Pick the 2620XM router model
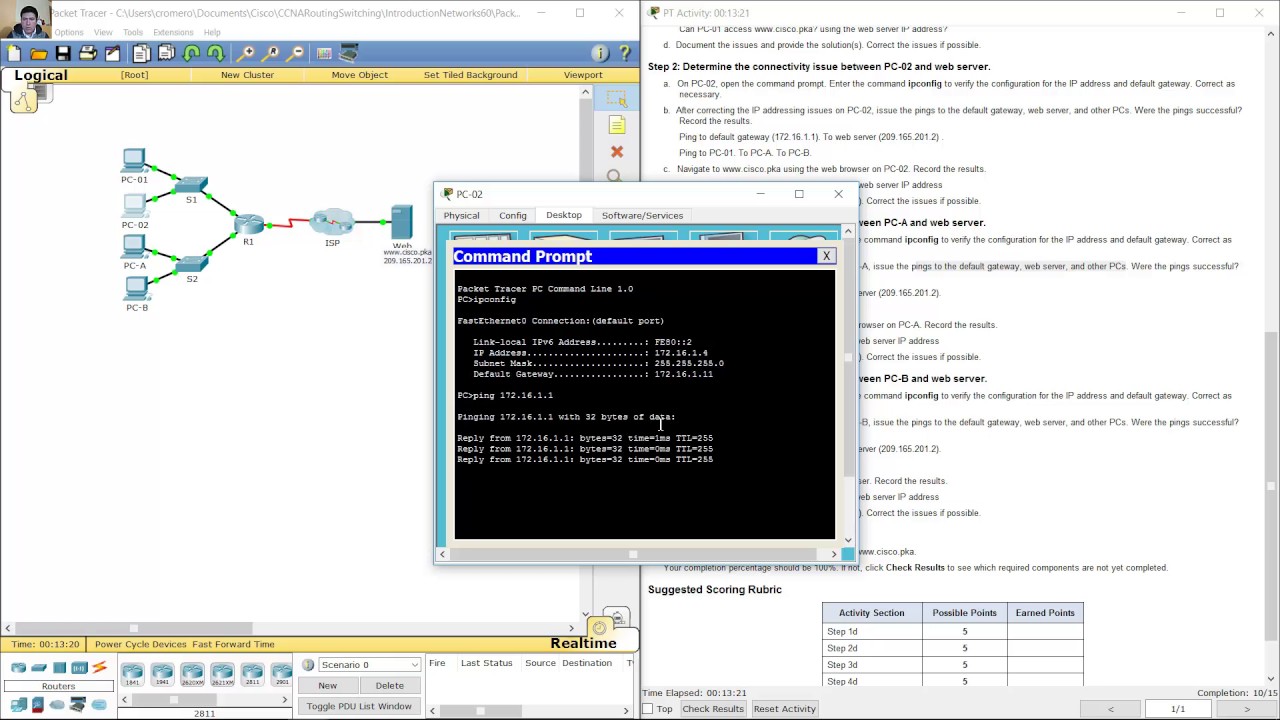This screenshot has height=720, width=1280. click(192, 674)
